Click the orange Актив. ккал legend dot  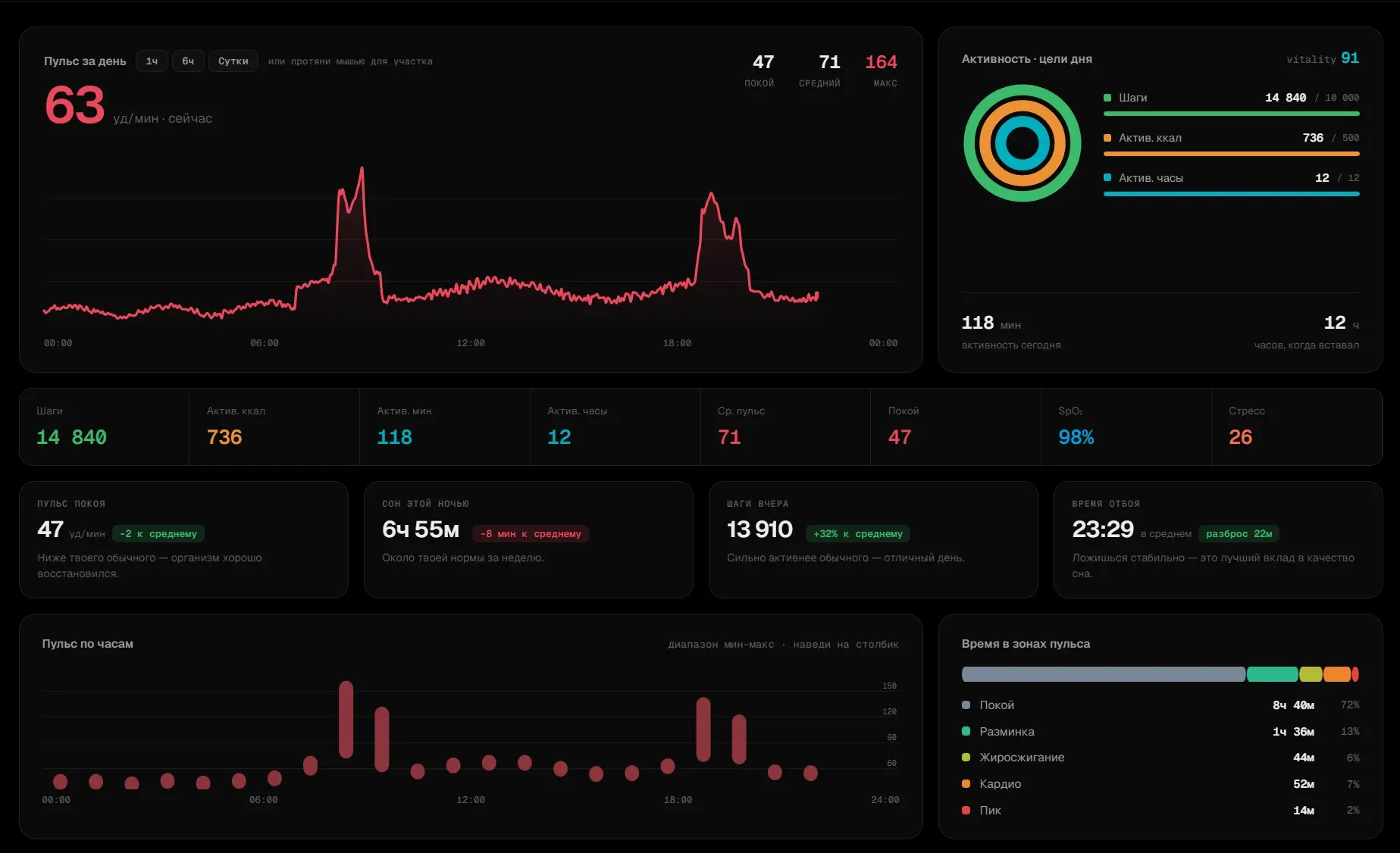pos(1107,138)
